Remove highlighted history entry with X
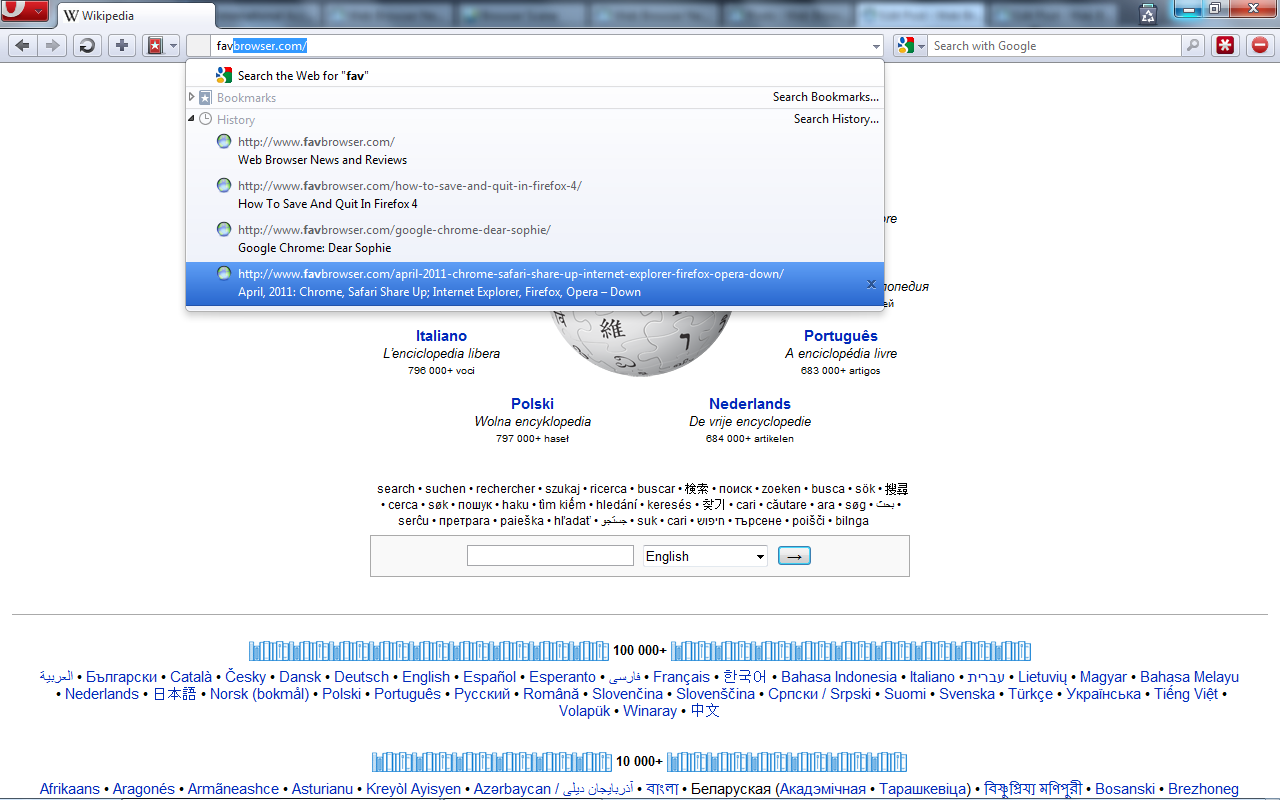The image size is (1280, 800). point(871,284)
